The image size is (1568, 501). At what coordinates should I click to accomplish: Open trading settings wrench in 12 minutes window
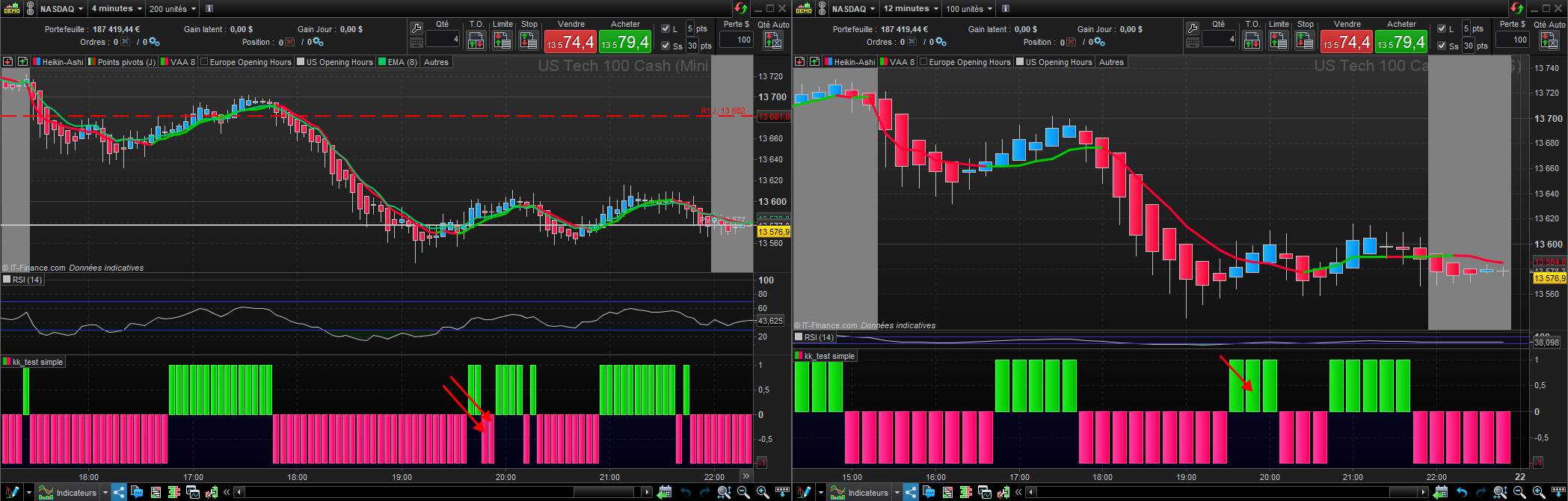pyautogui.click(x=1193, y=28)
